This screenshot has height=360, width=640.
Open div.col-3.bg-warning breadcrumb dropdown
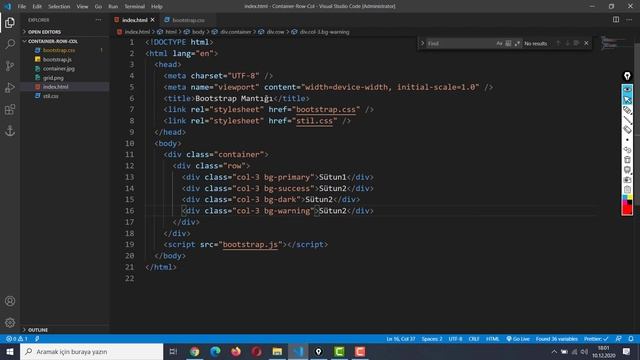point(320,32)
